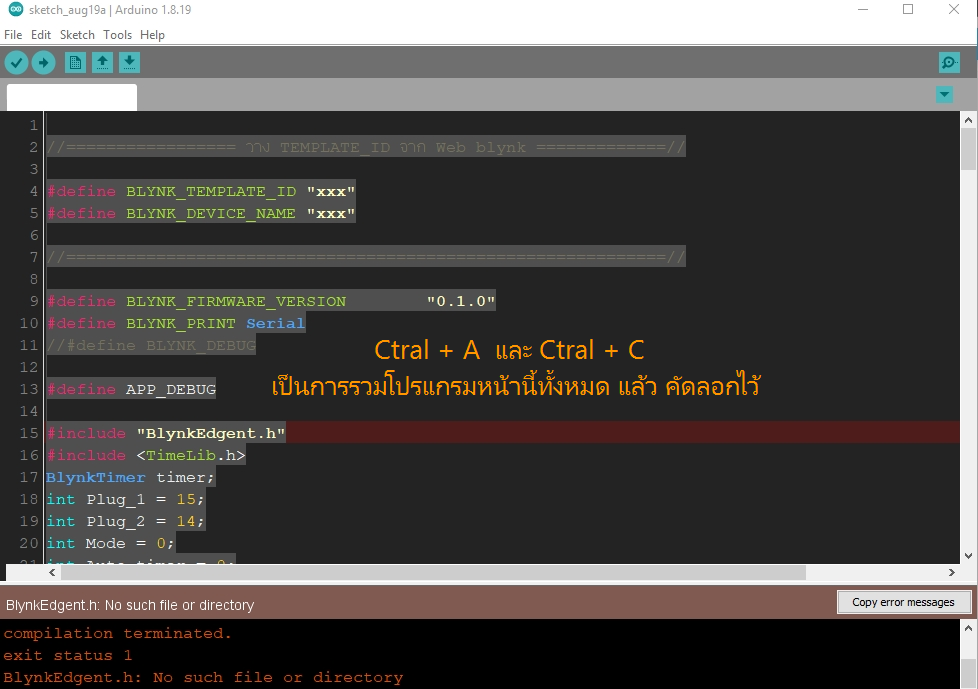Click the commented BLYNK_DEBUG define line
The image size is (978, 689).
(x=152, y=345)
